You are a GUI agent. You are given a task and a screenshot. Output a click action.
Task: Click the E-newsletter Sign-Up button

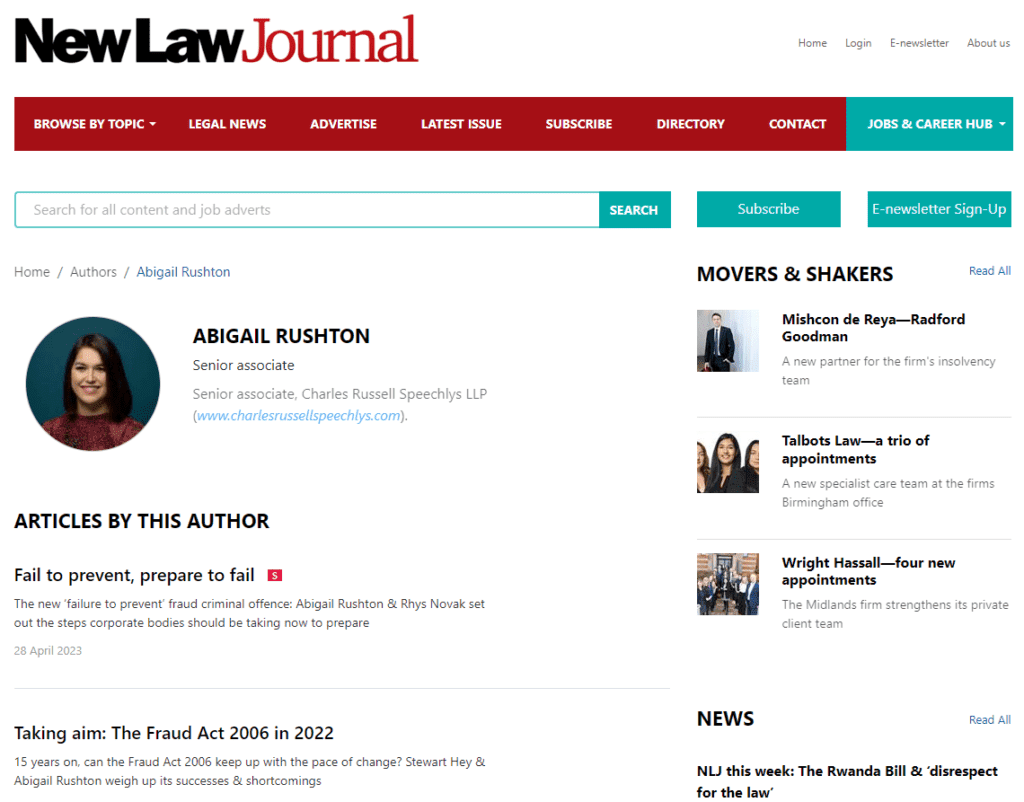tap(939, 209)
